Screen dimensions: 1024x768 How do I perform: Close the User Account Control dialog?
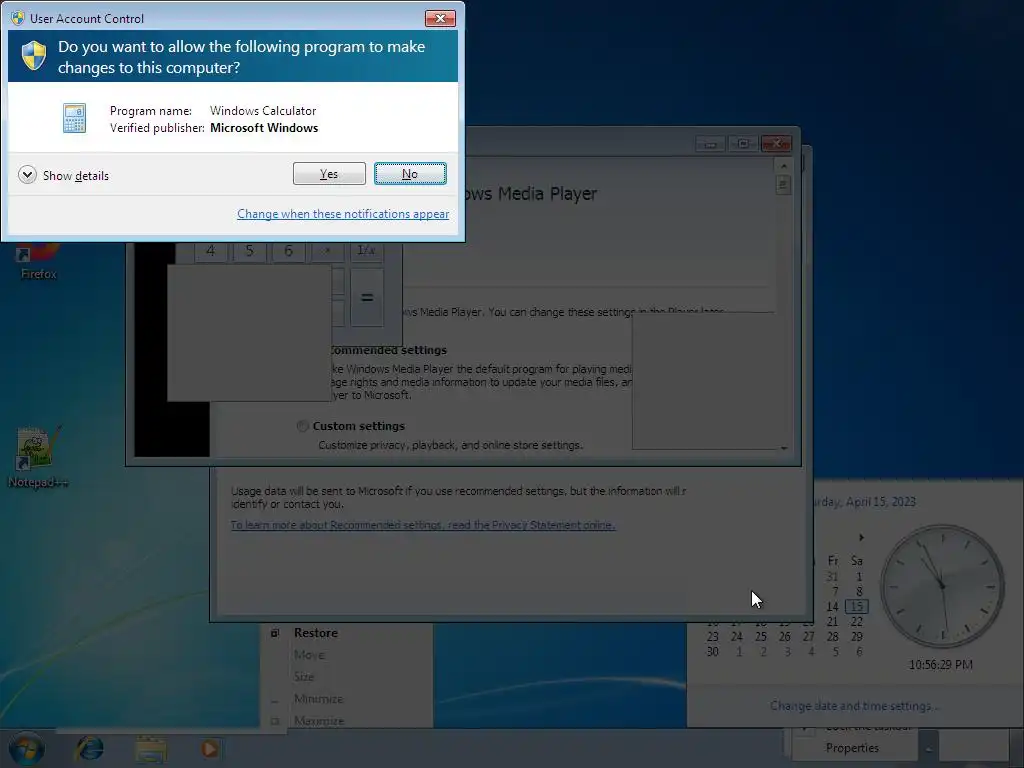click(x=440, y=18)
